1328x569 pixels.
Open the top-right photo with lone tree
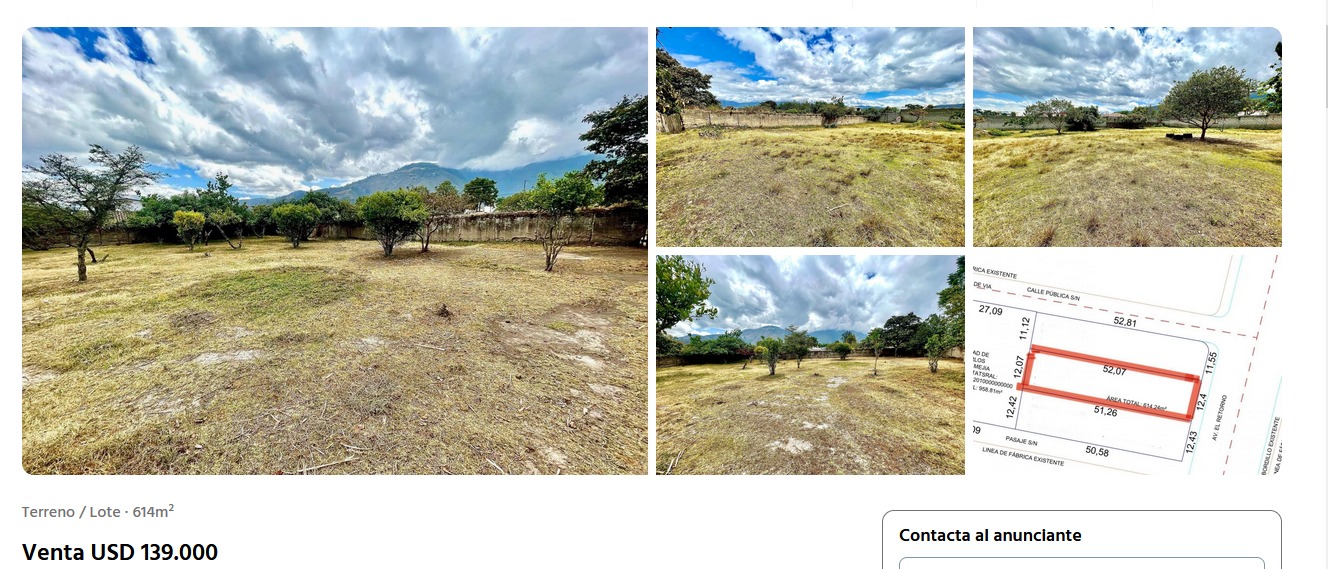click(1127, 137)
